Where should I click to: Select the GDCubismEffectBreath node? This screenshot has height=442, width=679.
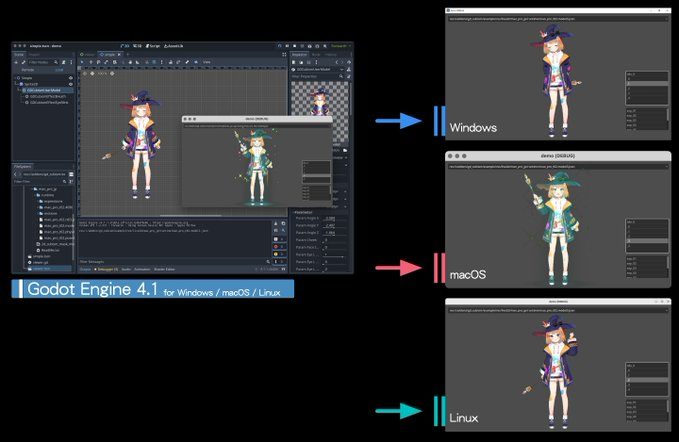(x=45, y=97)
